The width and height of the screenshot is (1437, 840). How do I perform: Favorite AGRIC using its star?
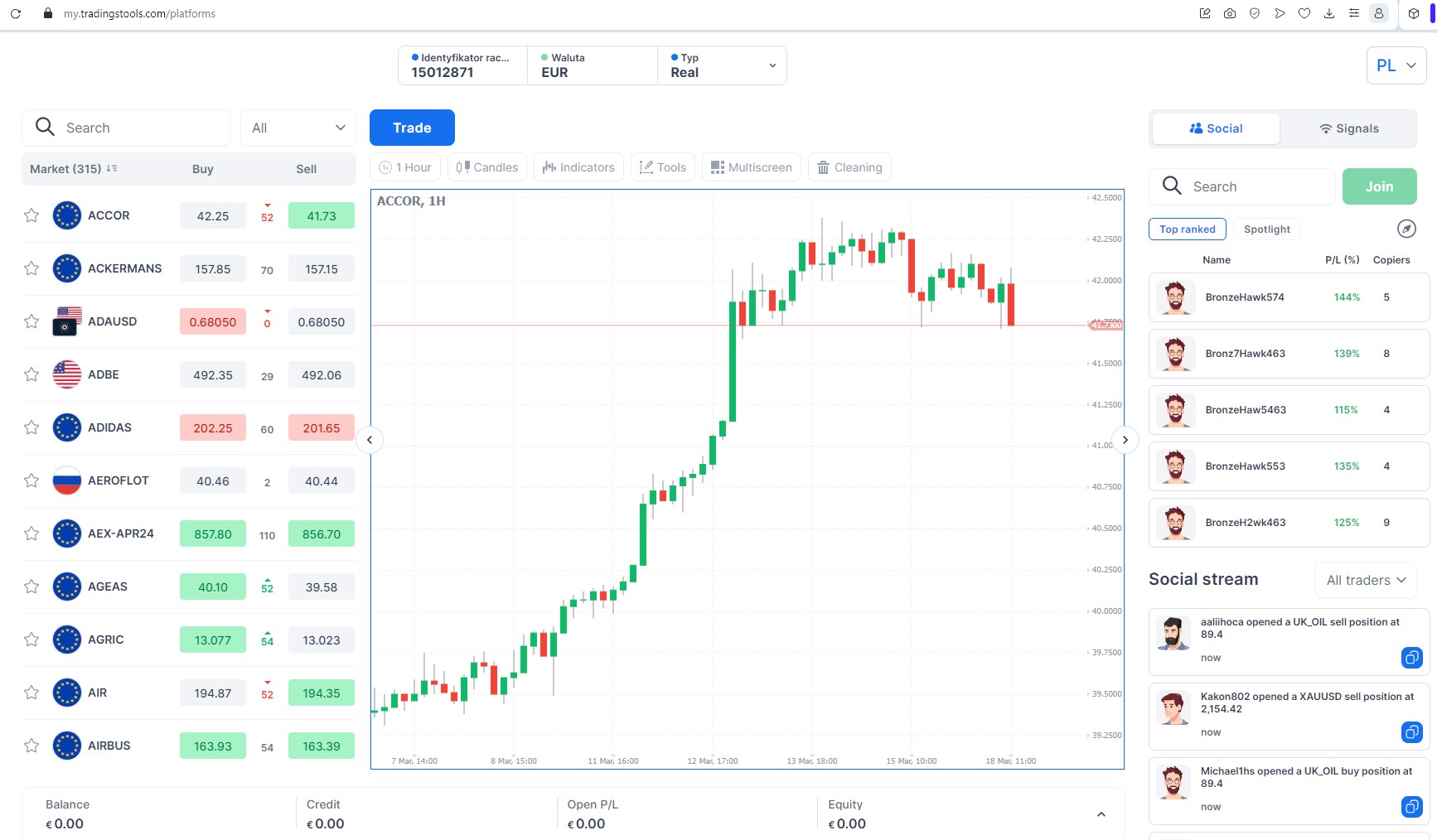tap(31, 640)
